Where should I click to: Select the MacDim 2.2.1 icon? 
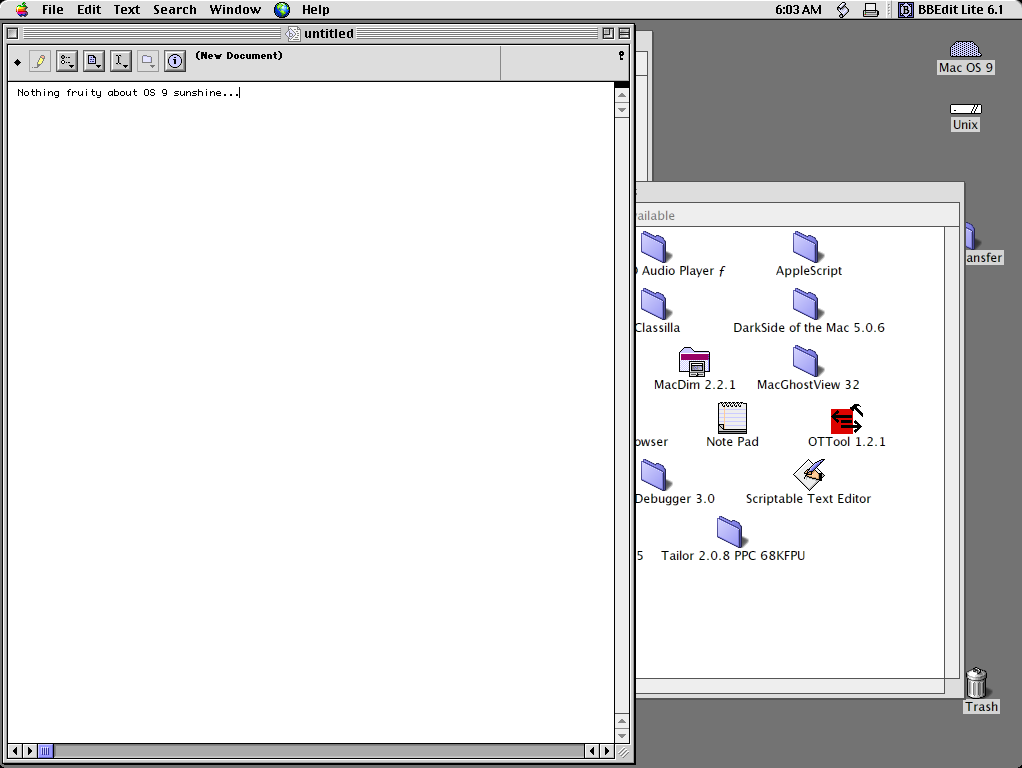[x=694, y=361]
